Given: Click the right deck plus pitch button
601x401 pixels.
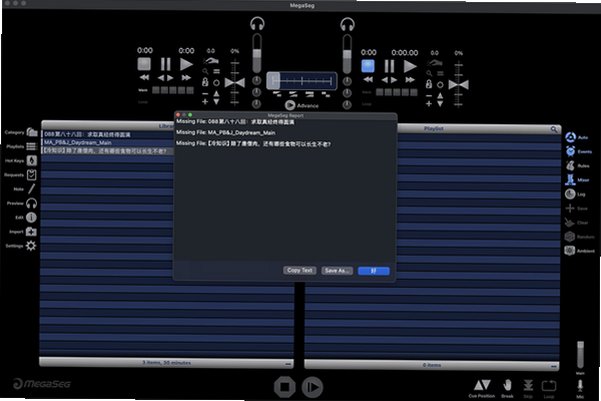Looking at the screenshot, I should [x=429, y=104].
